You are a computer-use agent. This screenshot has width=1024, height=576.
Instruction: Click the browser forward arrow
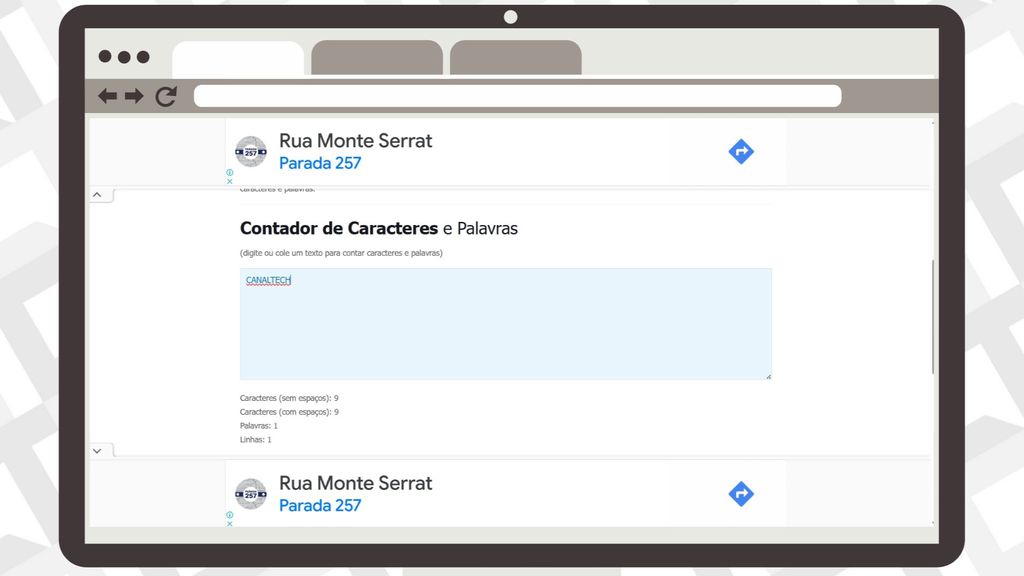[x=134, y=96]
